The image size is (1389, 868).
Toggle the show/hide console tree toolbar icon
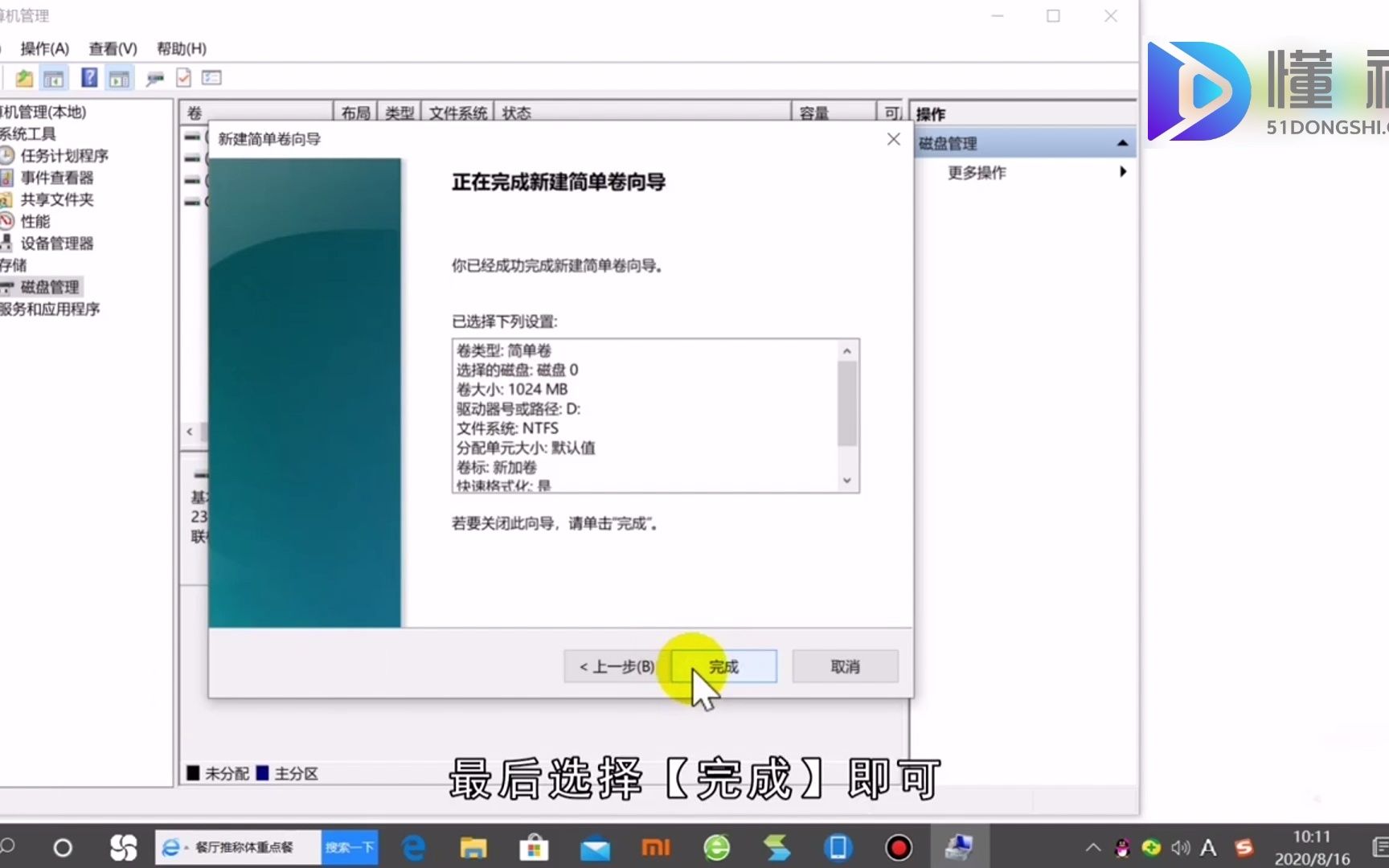[x=54, y=78]
